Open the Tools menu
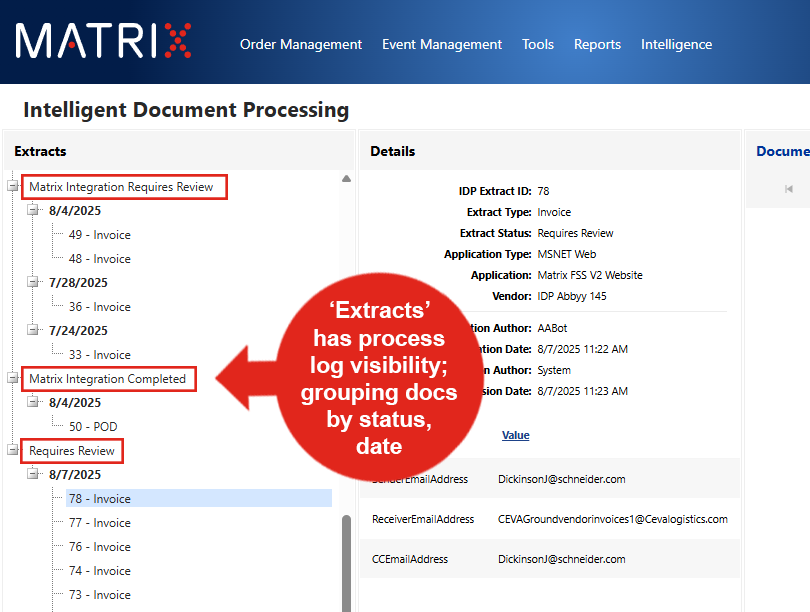Viewport: 810px width, 612px height. 538,44
